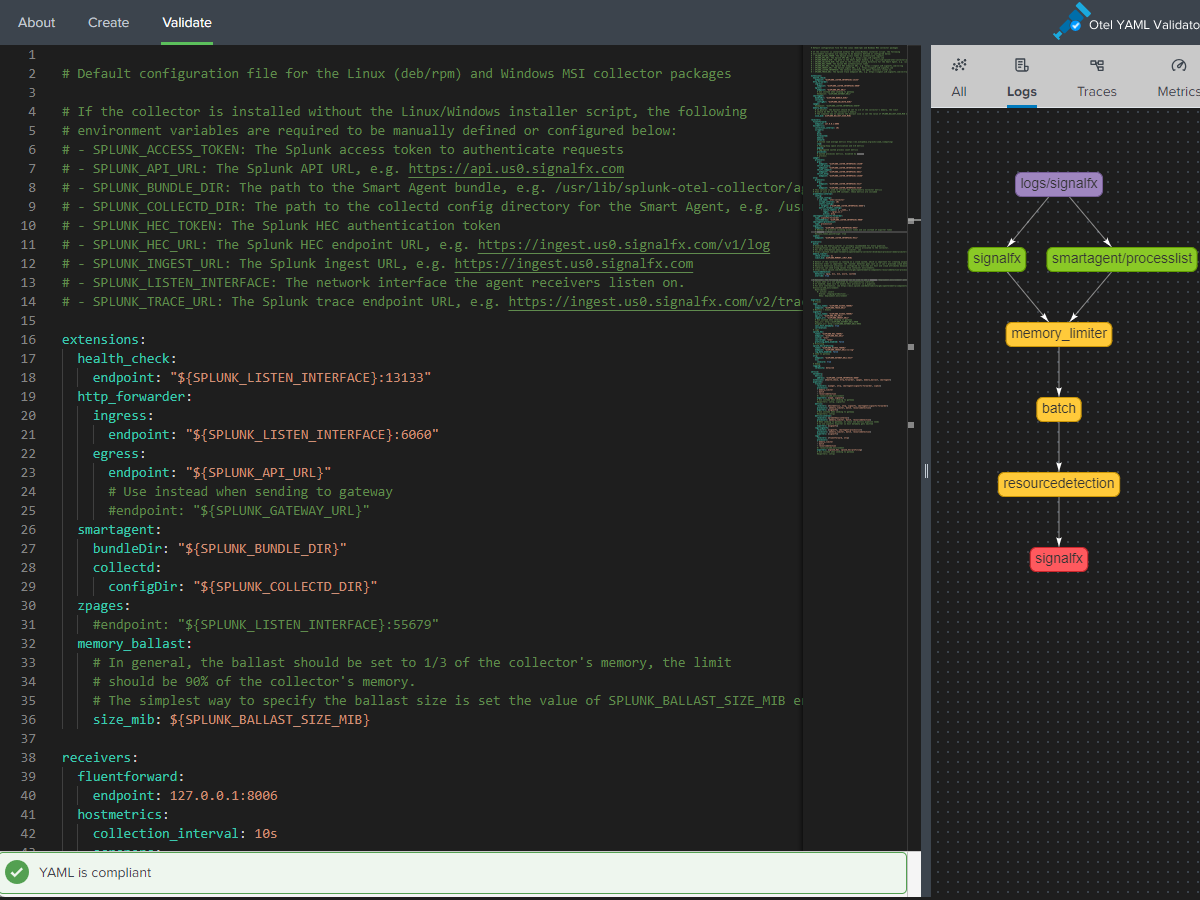Click the 'extensions:' key on line 16
The height and width of the screenshot is (900, 1200).
[104, 340]
